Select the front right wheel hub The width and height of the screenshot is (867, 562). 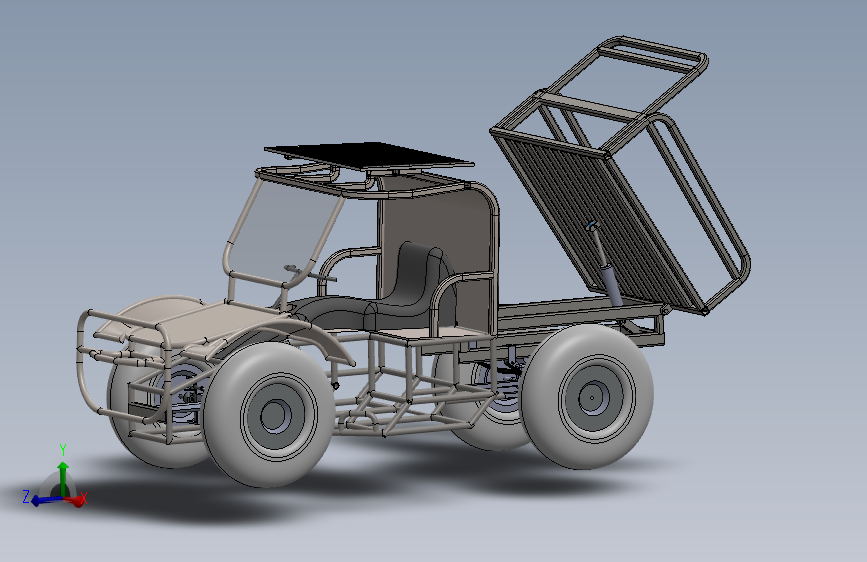tap(275, 415)
